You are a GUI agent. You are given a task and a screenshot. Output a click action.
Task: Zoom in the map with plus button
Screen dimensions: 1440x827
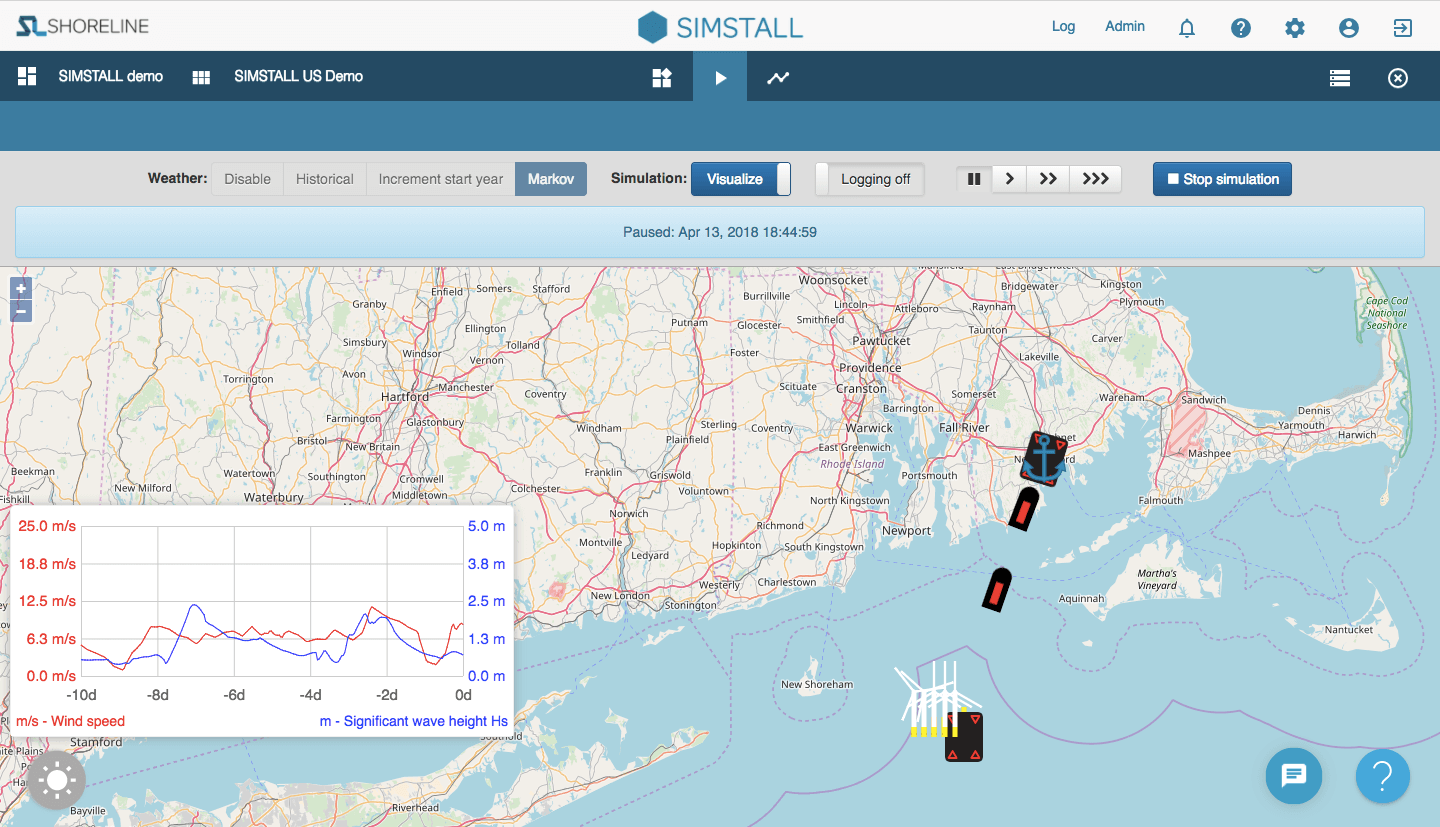pyautogui.click(x=21, y=289)
